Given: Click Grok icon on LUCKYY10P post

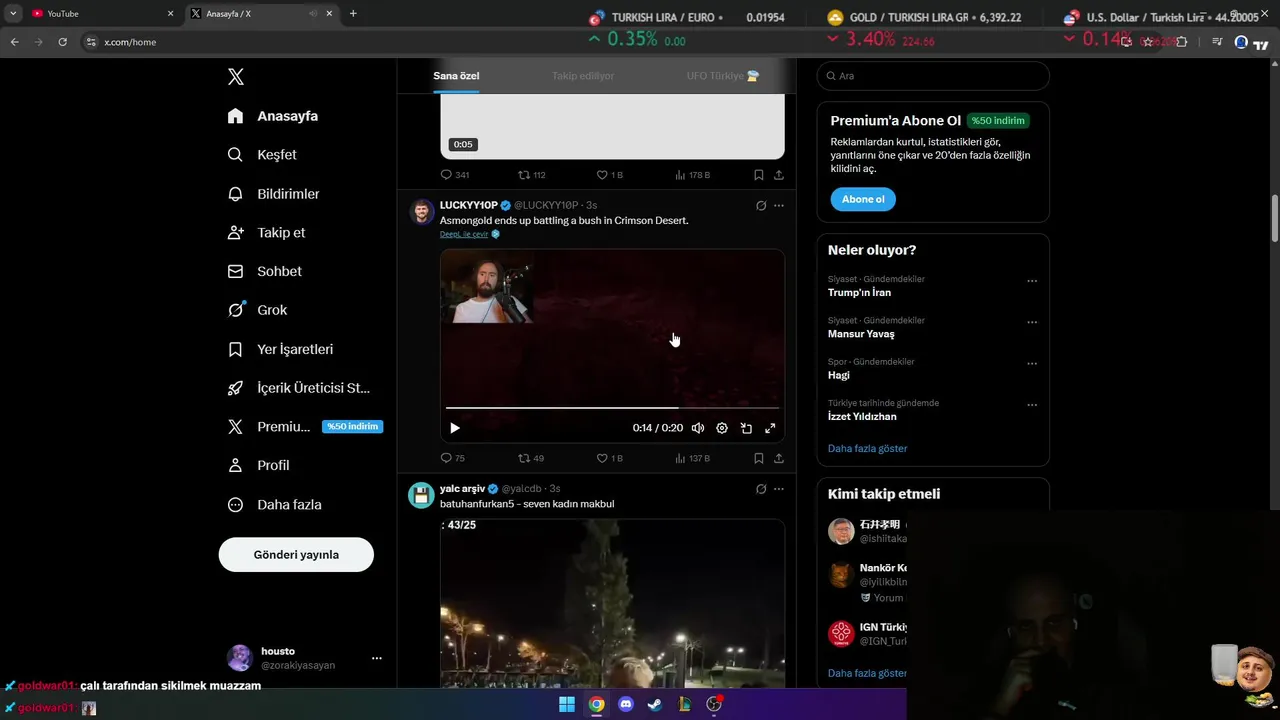Looking at the screenshot, I should click(x=761, y=206).
